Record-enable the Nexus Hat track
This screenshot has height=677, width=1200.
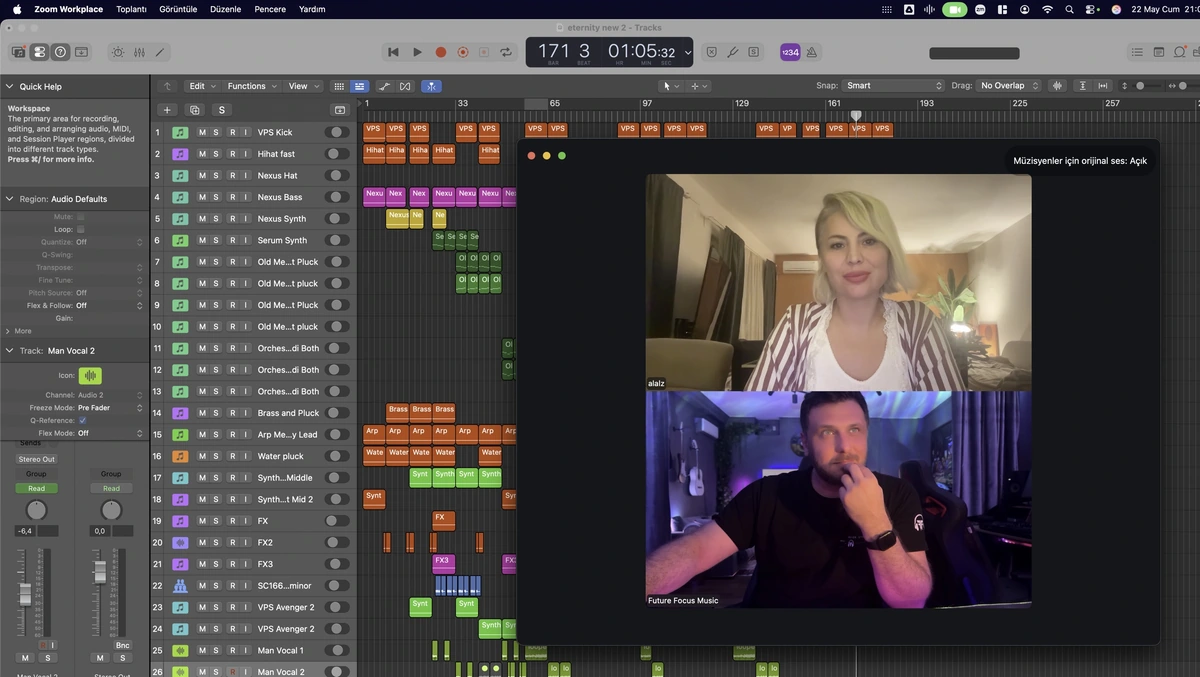pos(232,176)
